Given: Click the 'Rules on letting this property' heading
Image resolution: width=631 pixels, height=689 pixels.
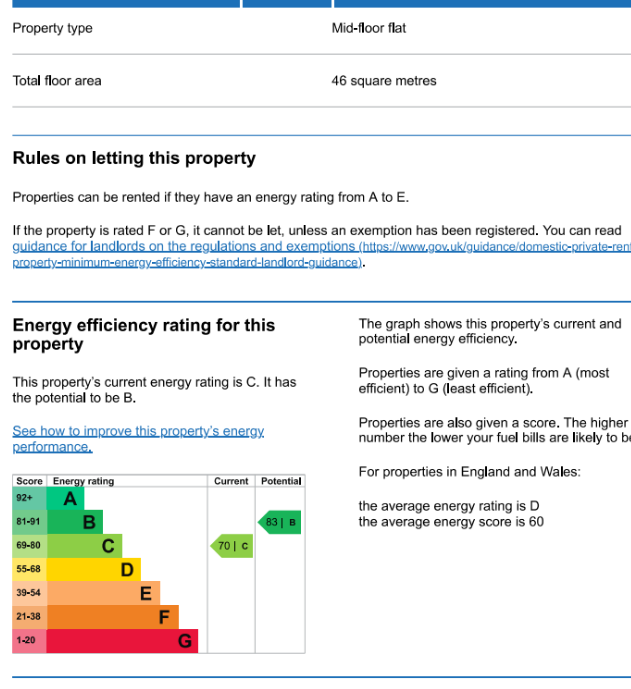Looking at the screenshot, I should pyautogui.click(x=134, y=158).
